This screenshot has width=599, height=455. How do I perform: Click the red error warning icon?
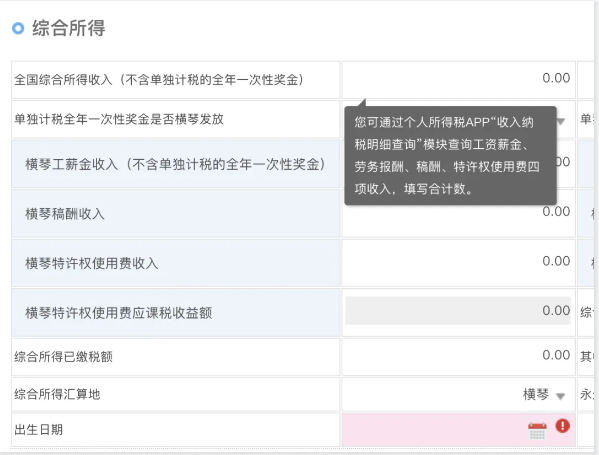point(562,426)
